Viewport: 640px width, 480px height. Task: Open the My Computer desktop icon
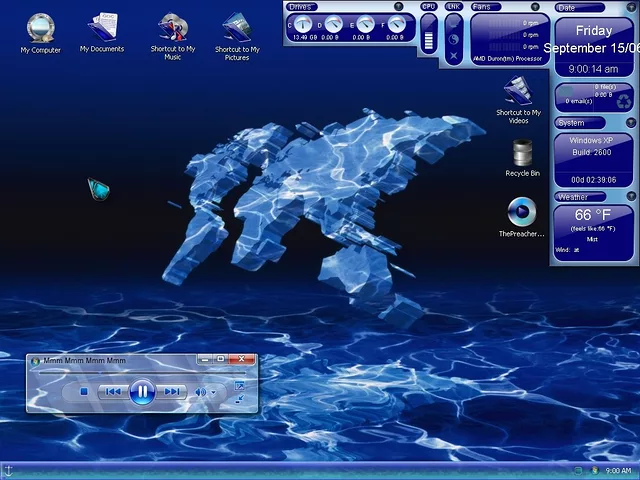coord(40,28)
